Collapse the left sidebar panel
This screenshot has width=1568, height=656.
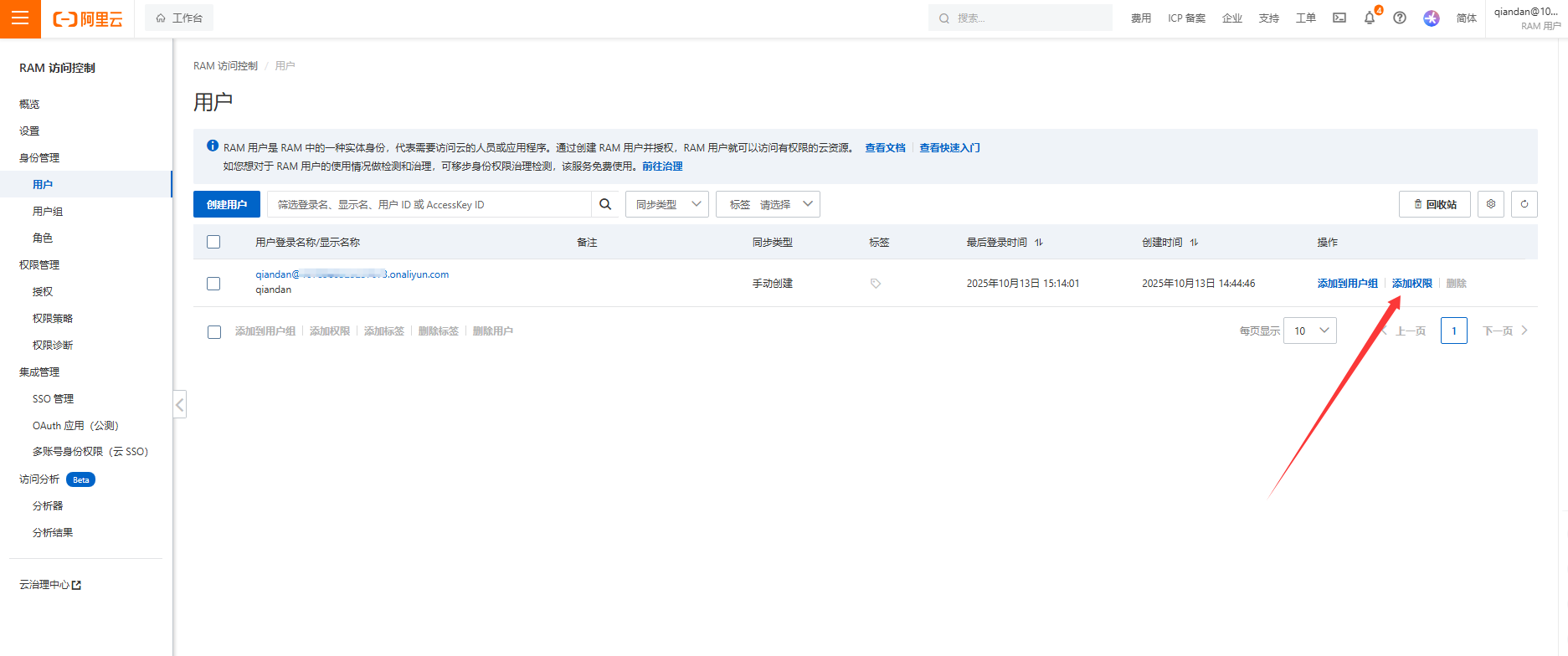pyautogui.click(x=179, y=405)
